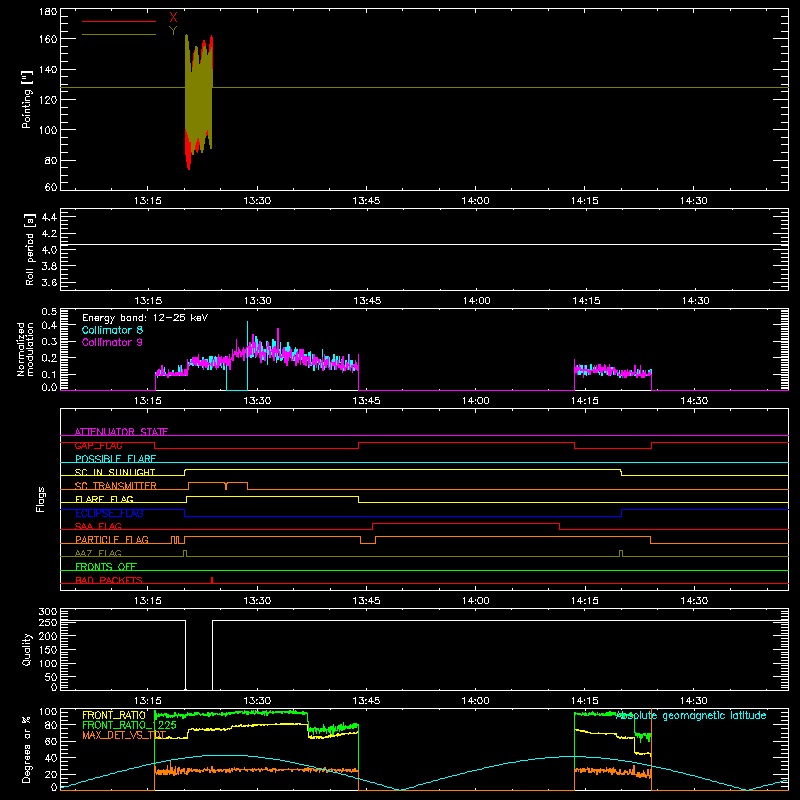Click the GAP_FLAG label
This screenshot has height=800, width=800.
tap(98, 445)
